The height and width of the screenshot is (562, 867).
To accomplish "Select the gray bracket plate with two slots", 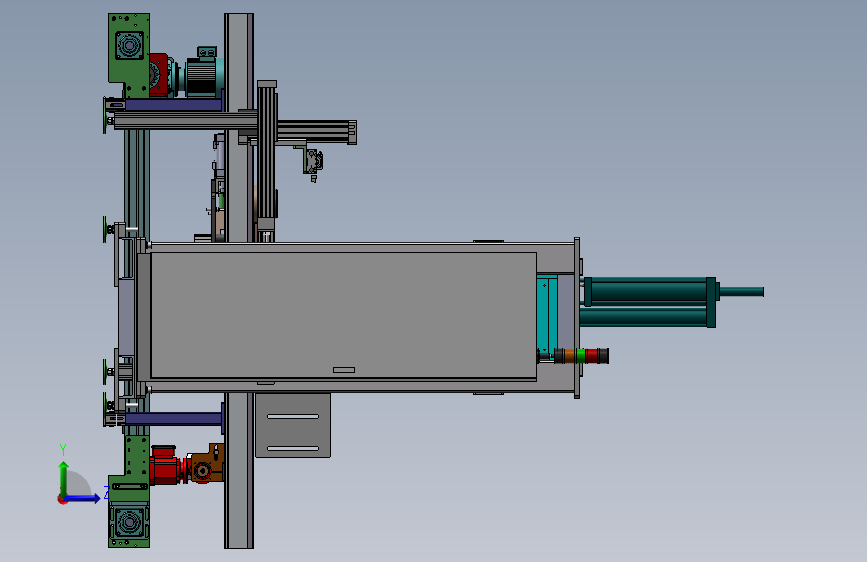I will coord(293,425).
